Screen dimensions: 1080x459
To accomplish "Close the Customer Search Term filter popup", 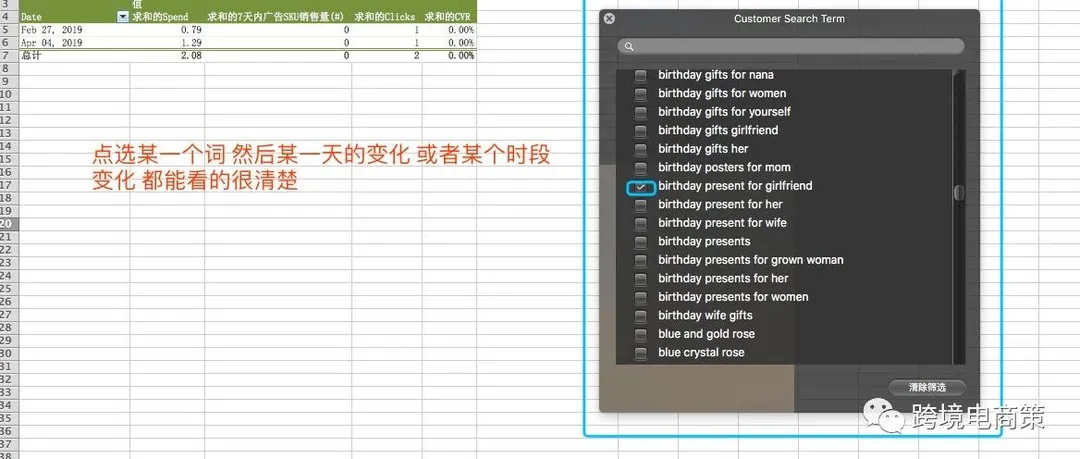I will click(x=609, y=19).
